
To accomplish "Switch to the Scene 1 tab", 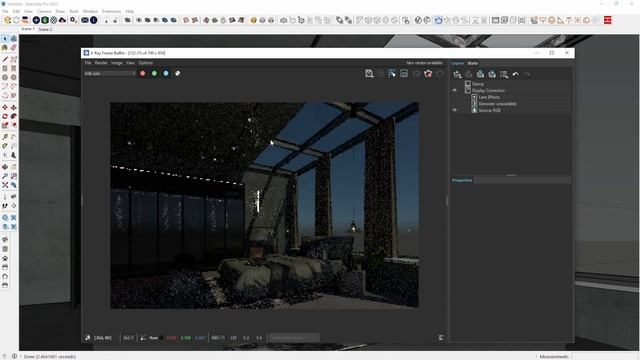I will pyautogui.click(x=27, y=29).
